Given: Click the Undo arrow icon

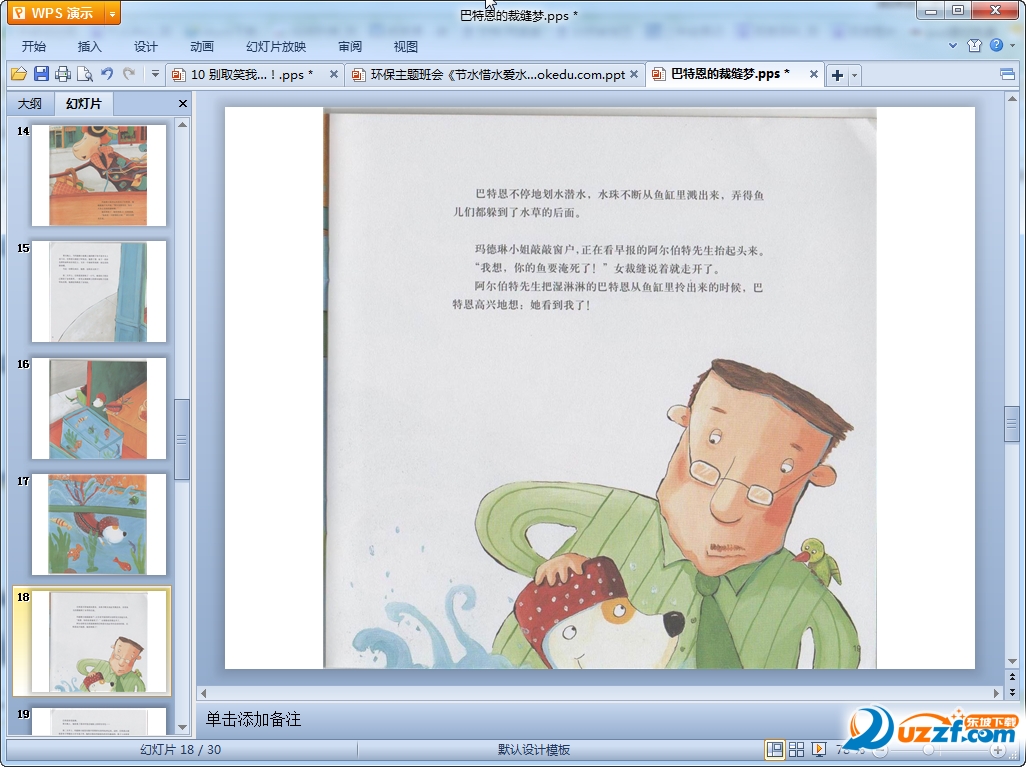Looking at the screenshot, I should point(107,74).
